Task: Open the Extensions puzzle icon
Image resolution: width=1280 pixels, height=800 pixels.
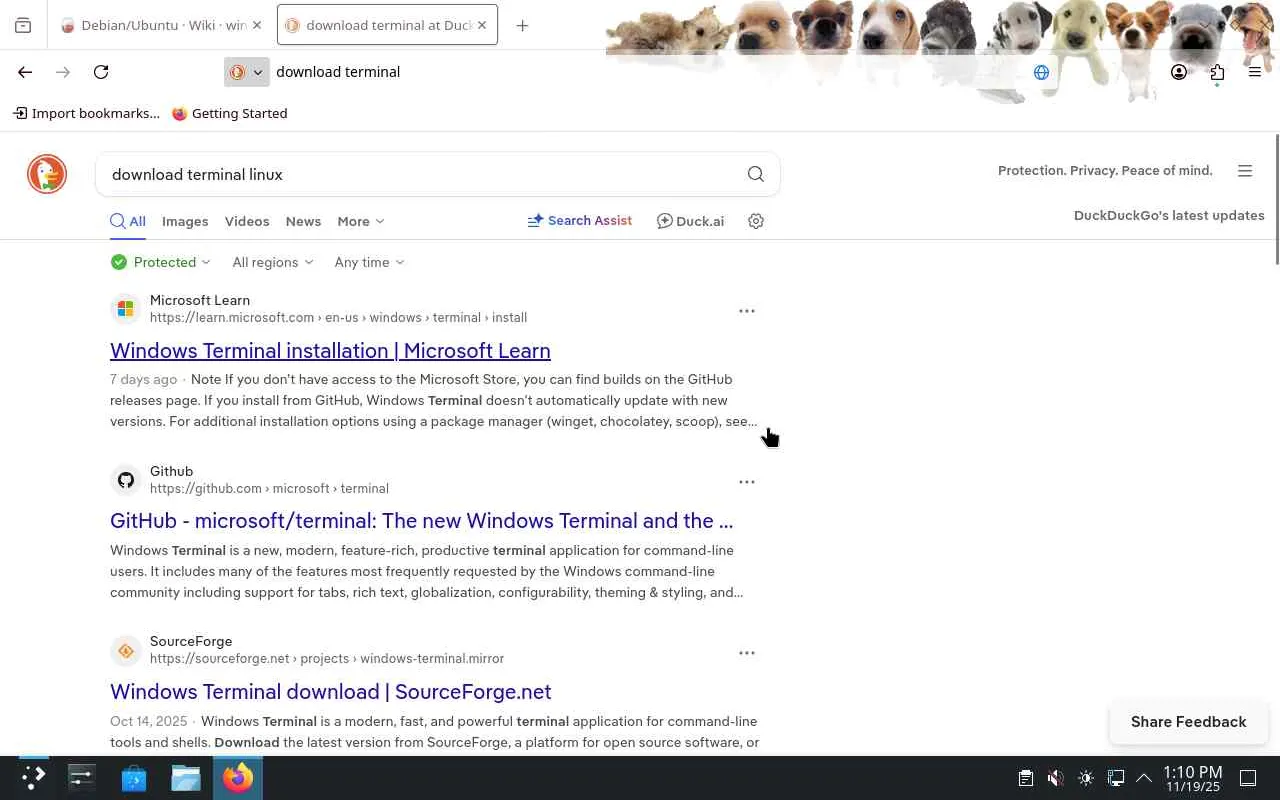Action: tap(1217, 72)
